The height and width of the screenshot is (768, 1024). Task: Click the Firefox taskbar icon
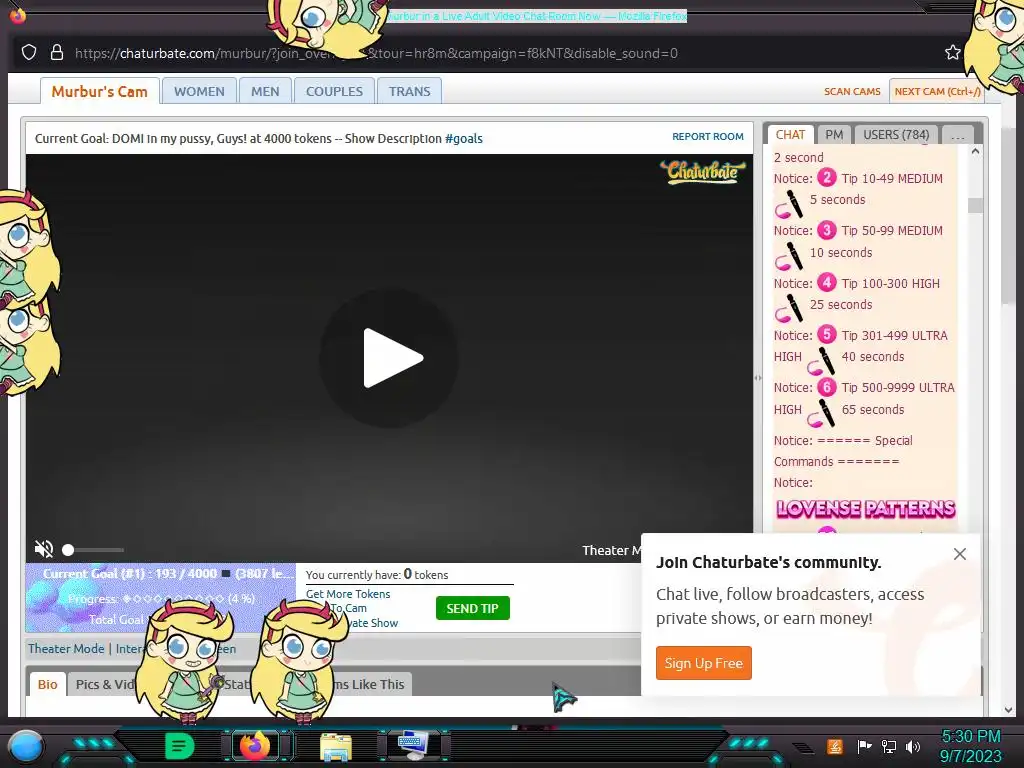(255, 746)
